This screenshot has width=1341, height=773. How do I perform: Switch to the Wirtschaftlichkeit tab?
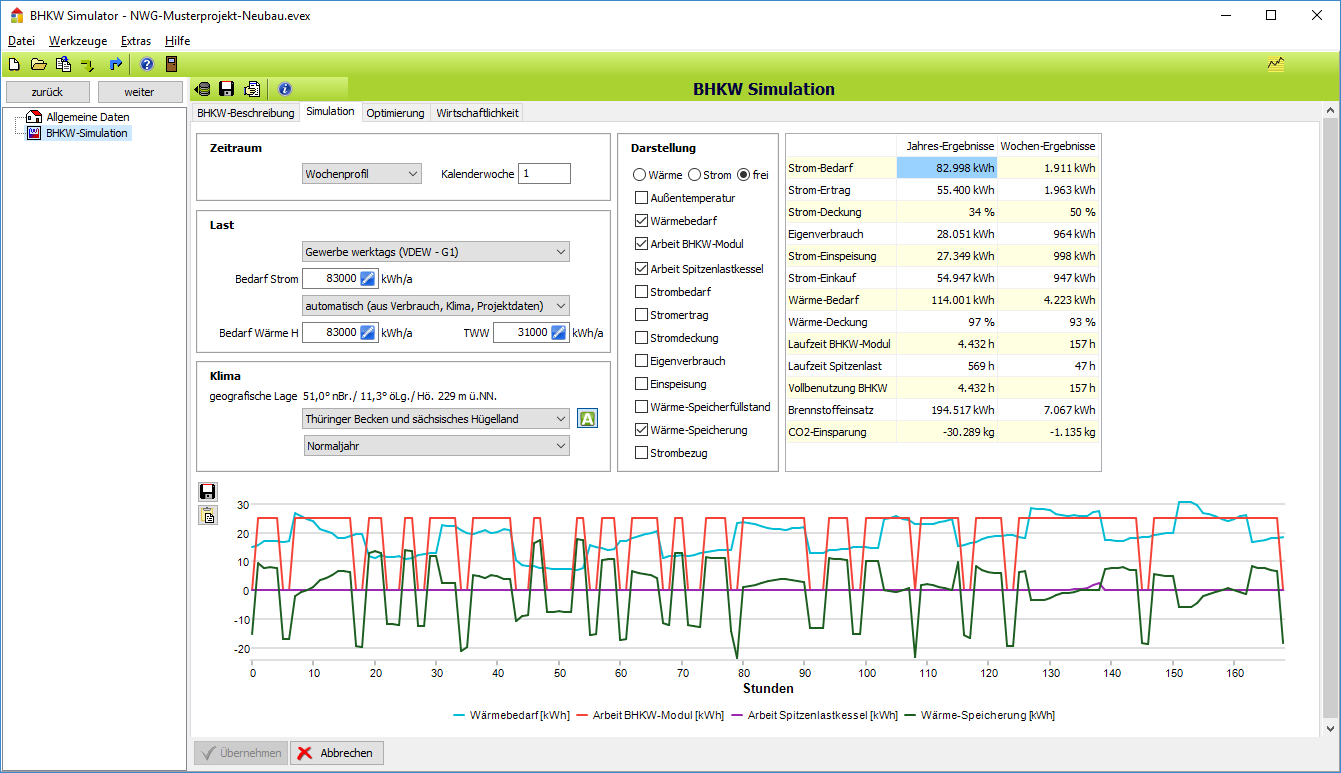[x=477, y=113]
